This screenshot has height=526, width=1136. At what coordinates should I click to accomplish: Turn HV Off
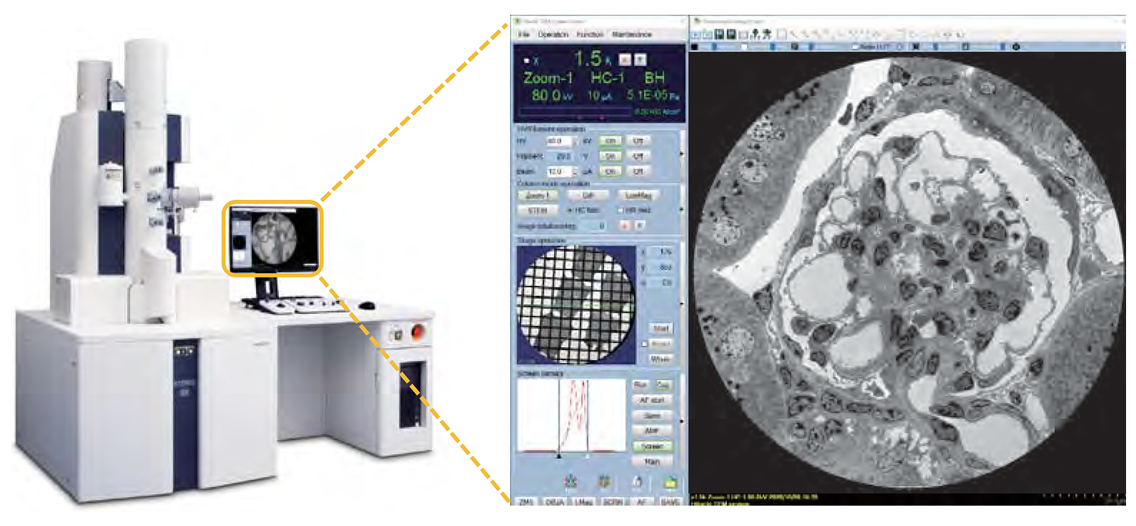(x=638, y=141)
